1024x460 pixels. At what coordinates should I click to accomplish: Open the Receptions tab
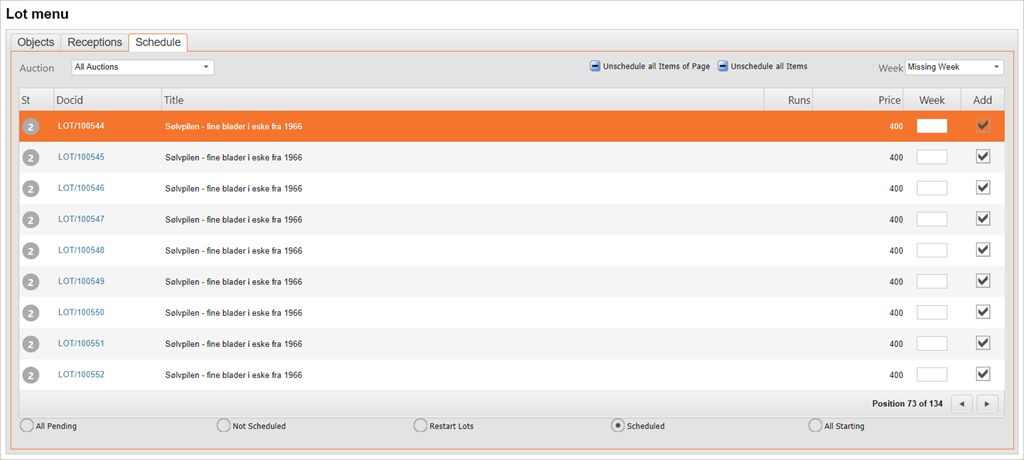click(95, 42)
